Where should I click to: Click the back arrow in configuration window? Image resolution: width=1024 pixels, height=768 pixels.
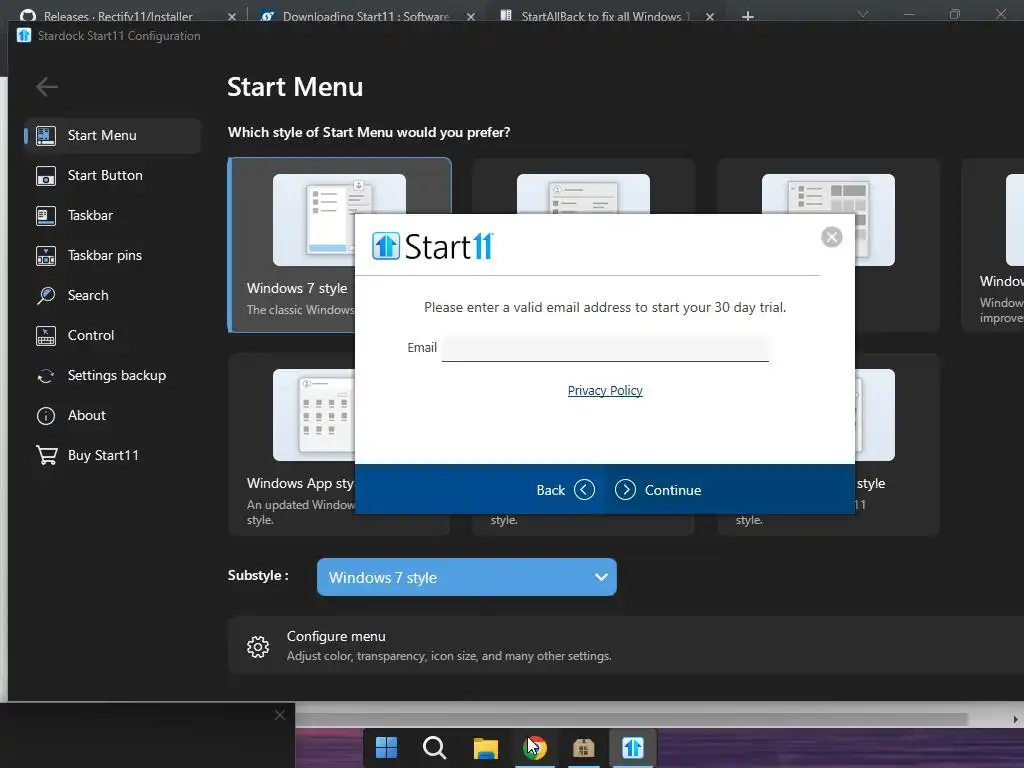pos(47,86)
